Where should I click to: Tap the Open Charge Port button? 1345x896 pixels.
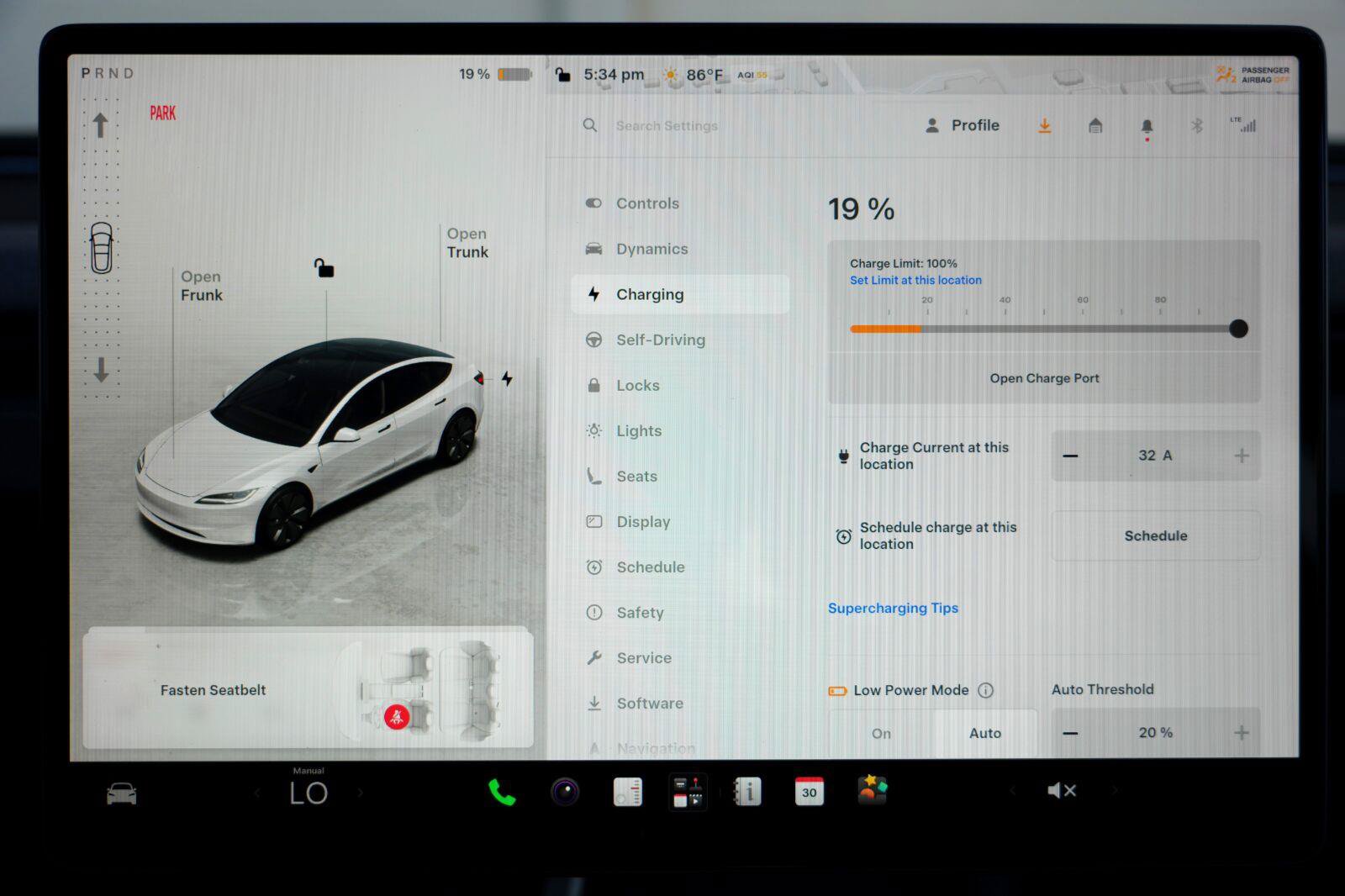click(1044, 378)
